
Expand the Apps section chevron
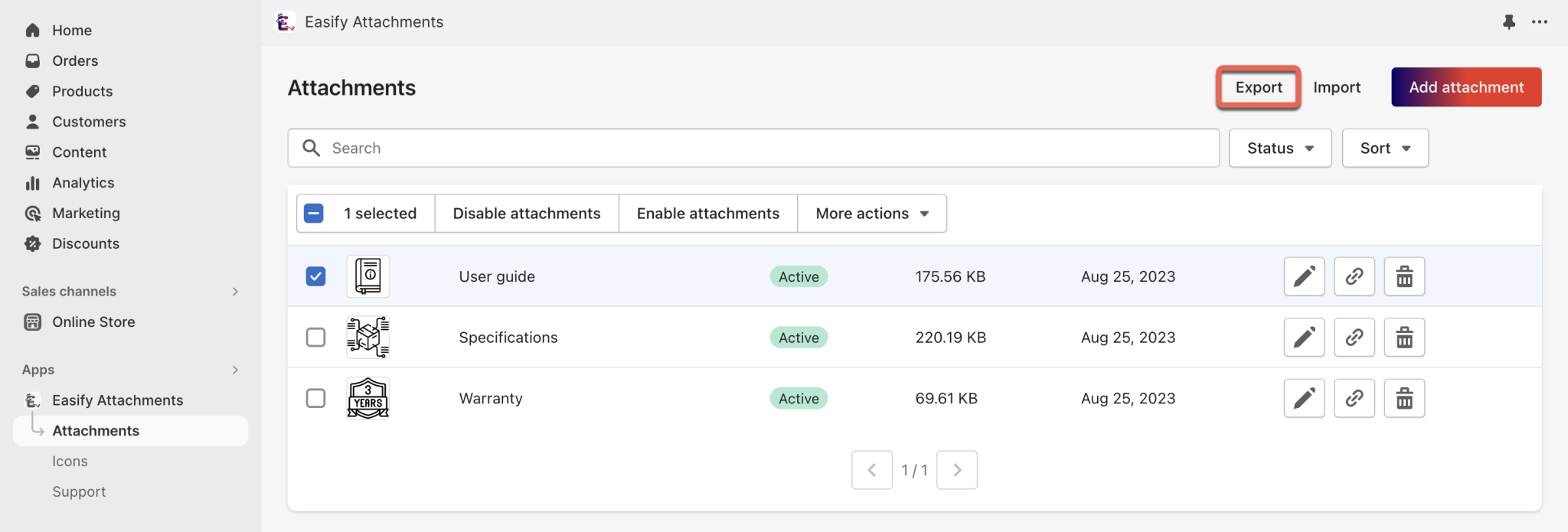235,370
